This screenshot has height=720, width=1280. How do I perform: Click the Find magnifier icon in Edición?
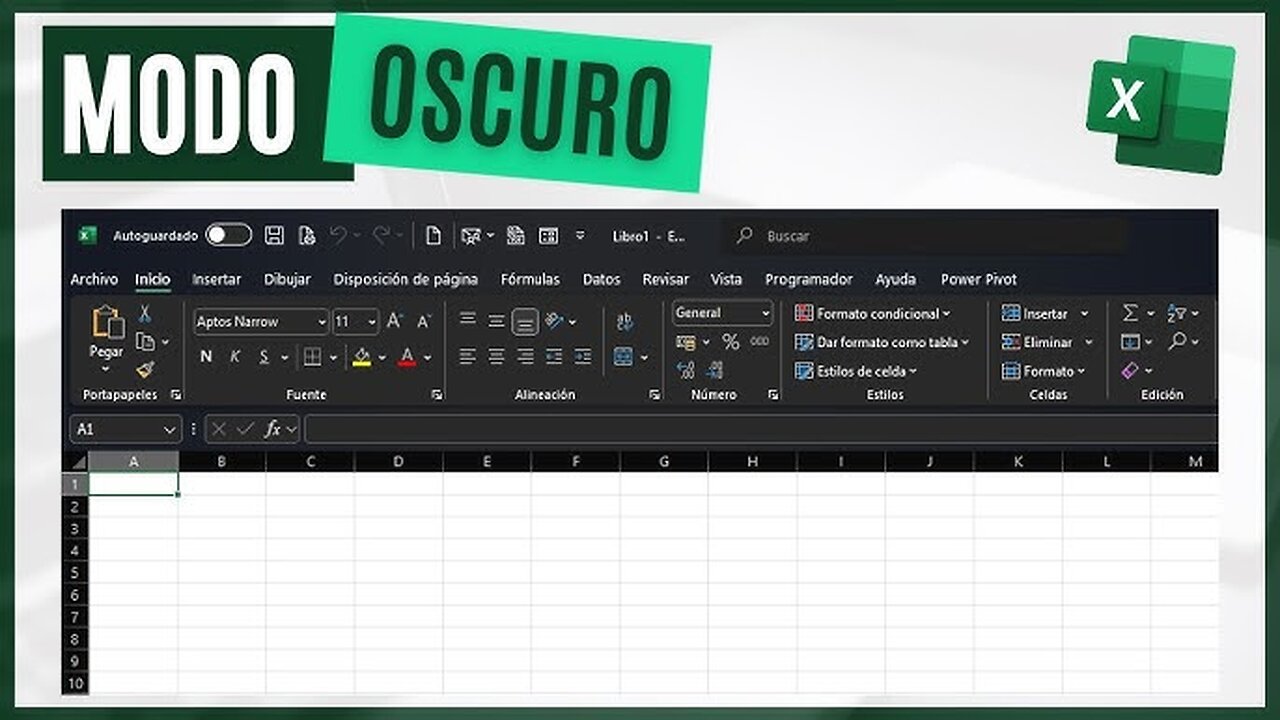(1177, 342)
